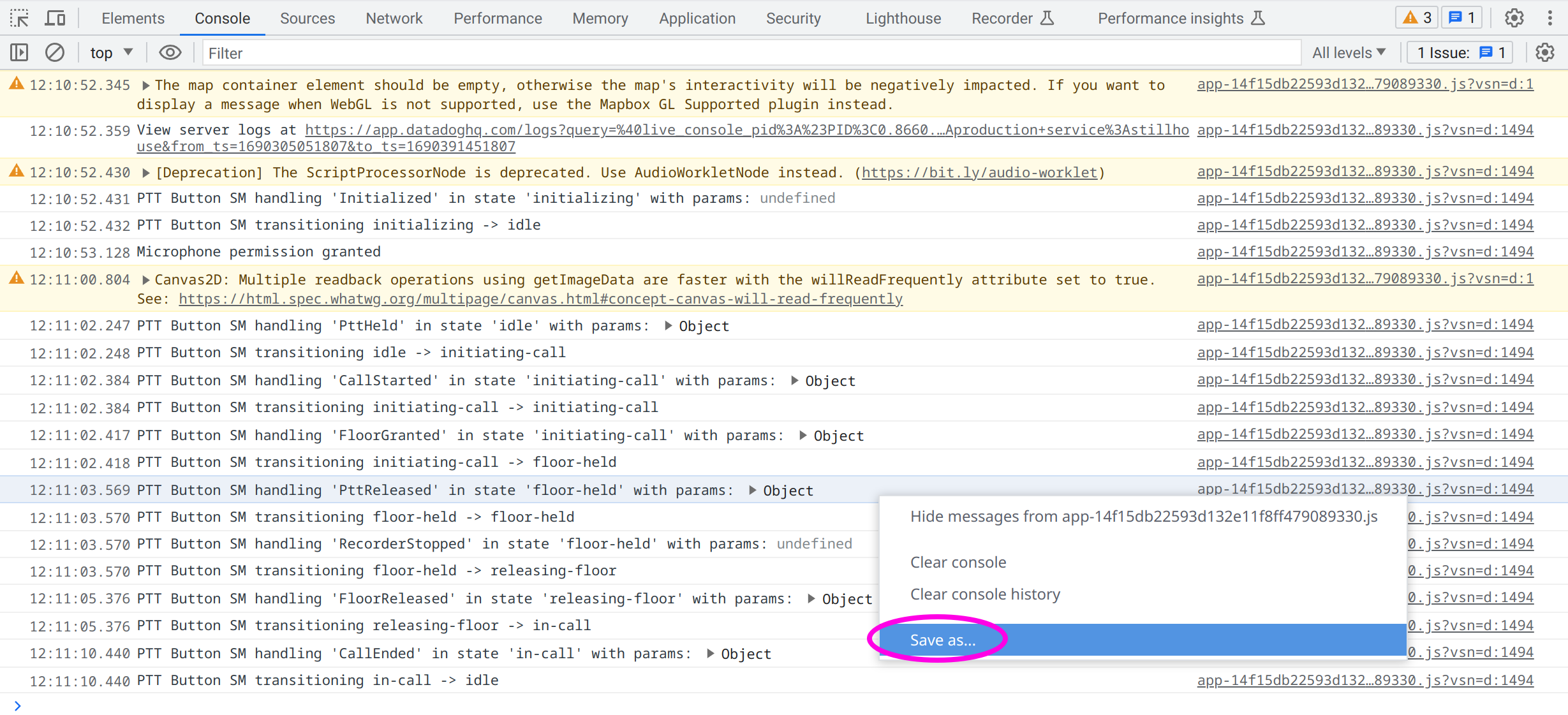Open the bit.ly audio-worklet link
Viewport: 1568px width, 715px height.
pos(979,173)
